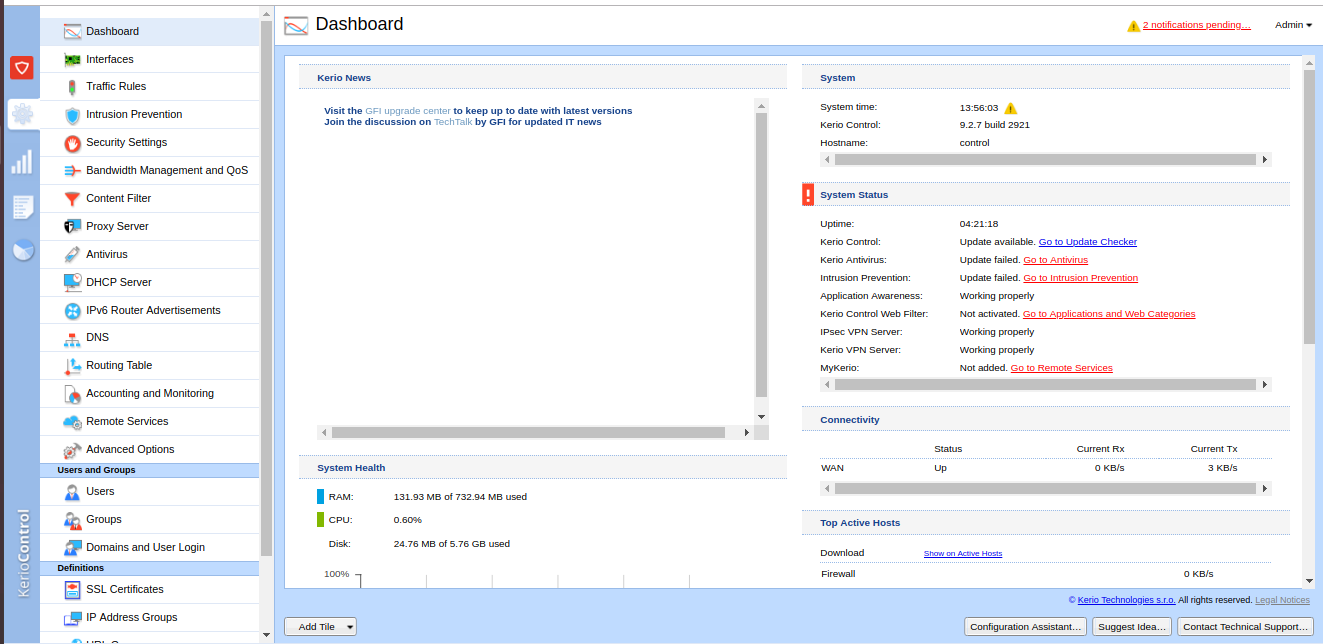Click the Content Filter funnel icon
1323x644 pixels.
71,199
